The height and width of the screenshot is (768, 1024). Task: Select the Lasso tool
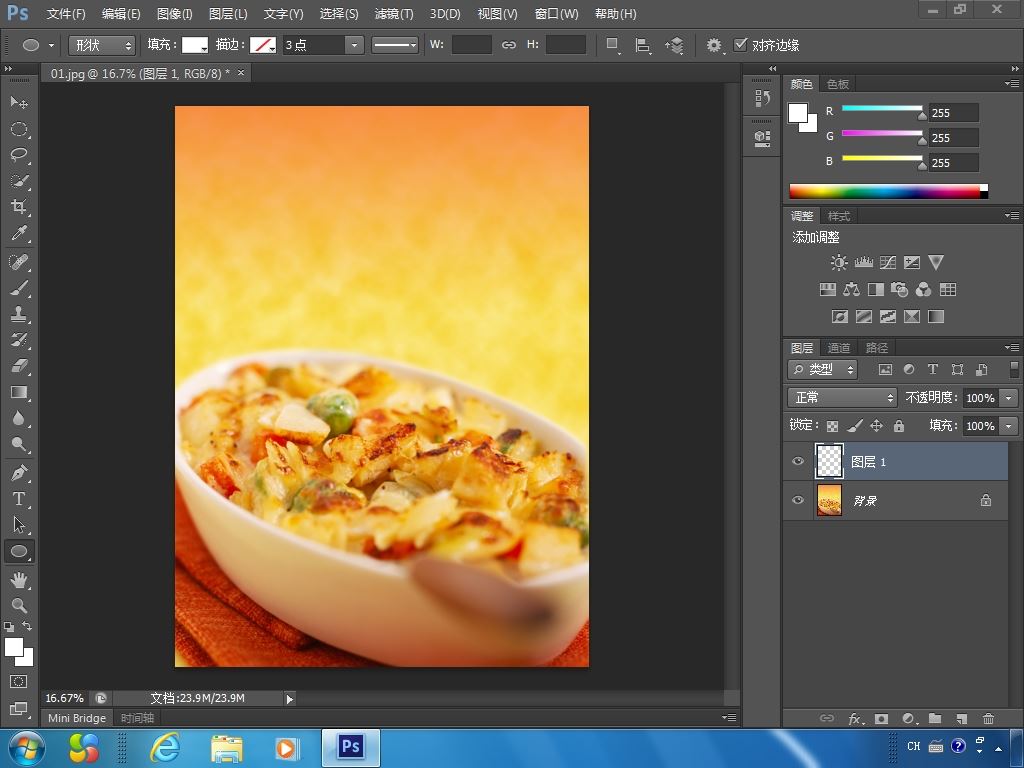tap(19, 155)
